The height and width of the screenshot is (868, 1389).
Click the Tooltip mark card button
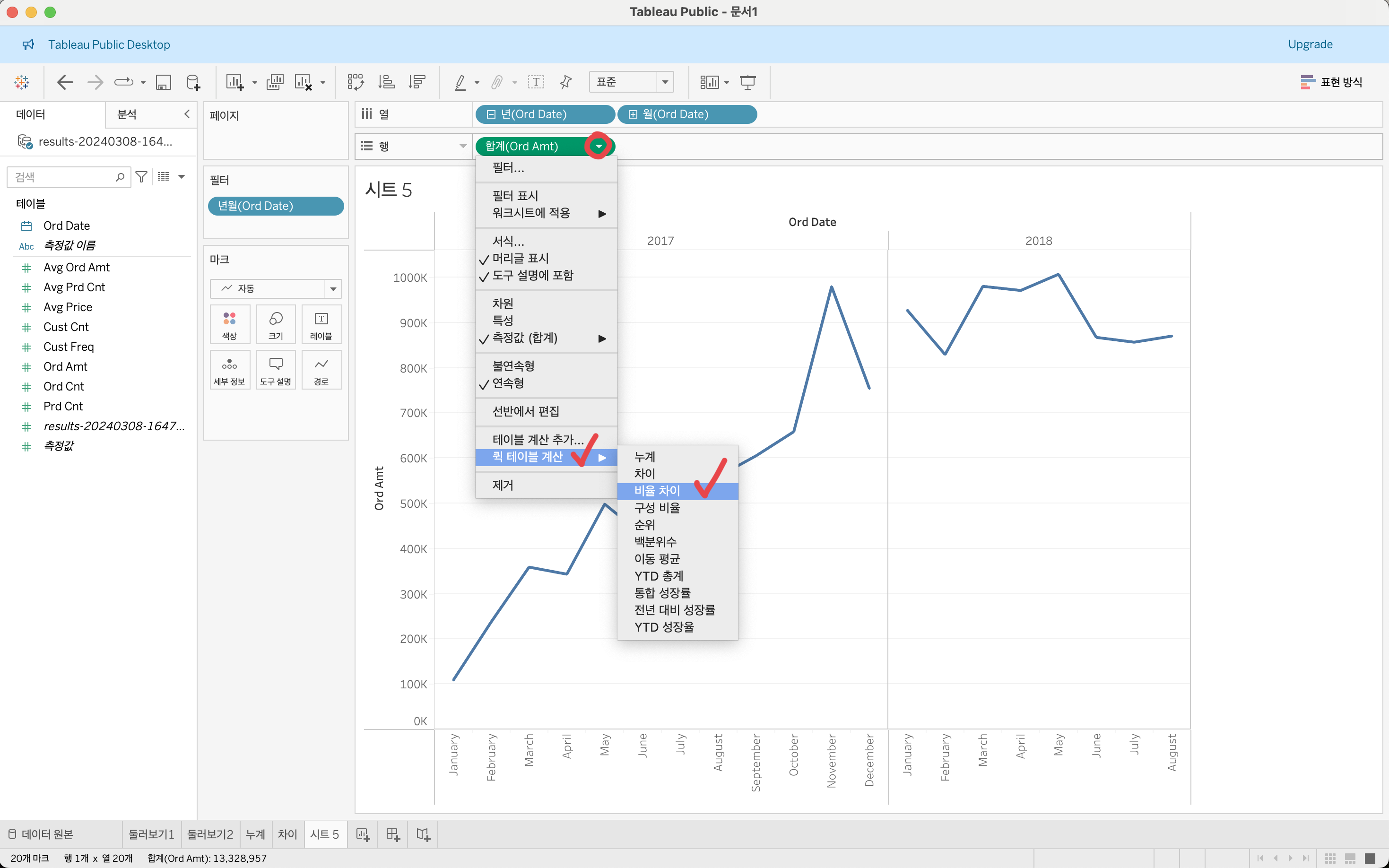coord(276,370)
